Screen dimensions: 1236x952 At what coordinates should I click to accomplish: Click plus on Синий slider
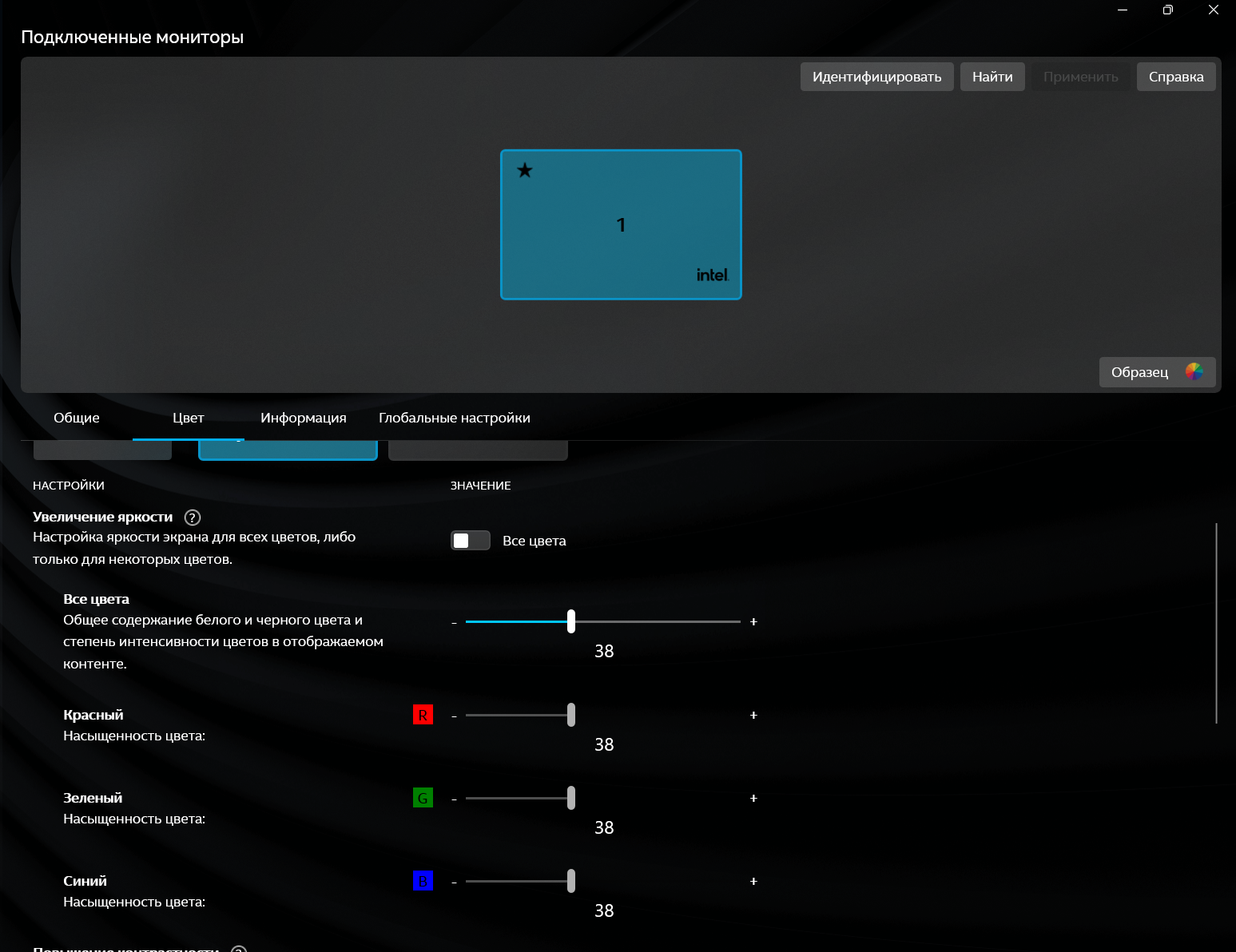point(753,881)
